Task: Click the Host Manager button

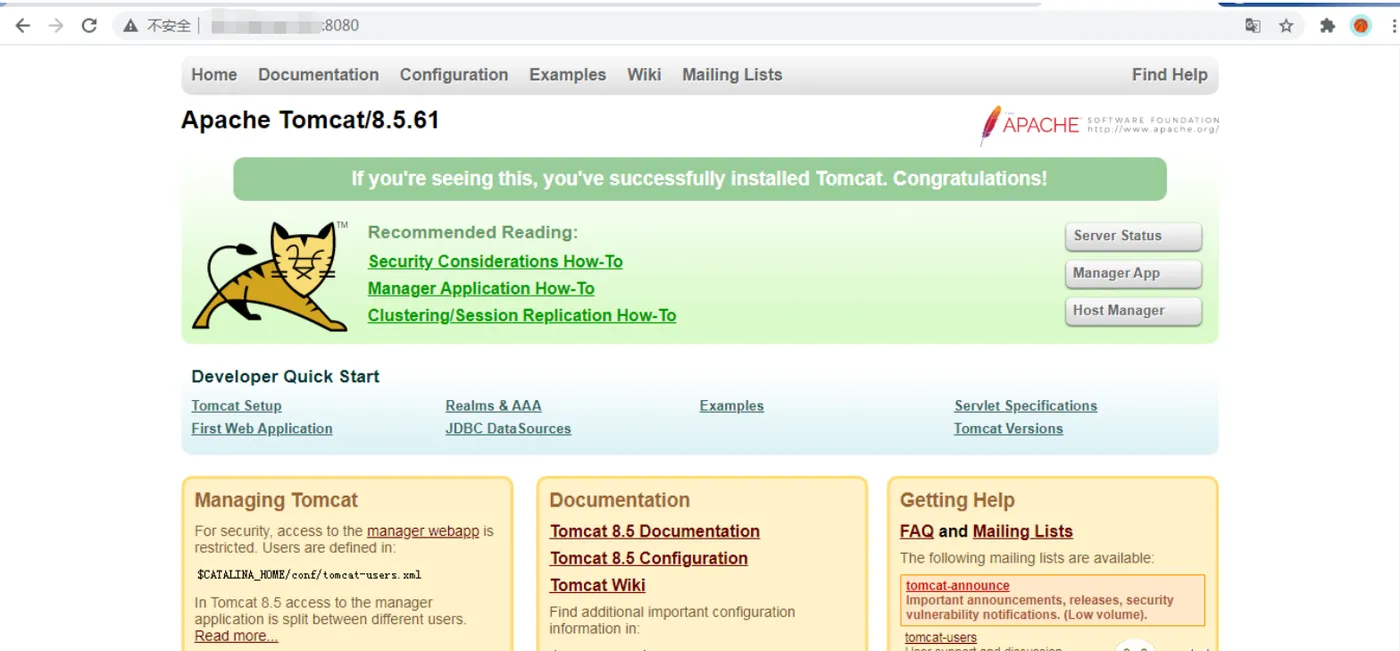Action: click(x=1133, y=311)
